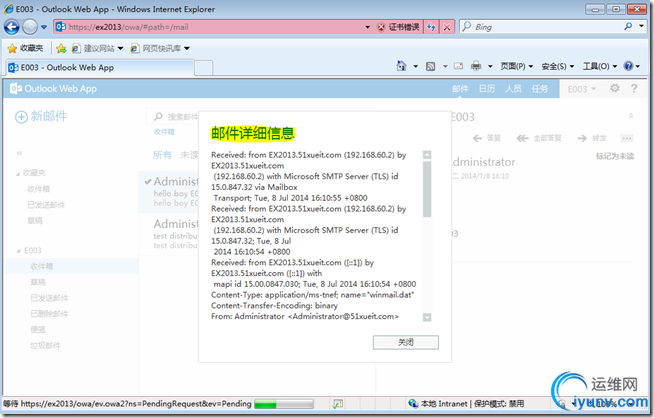Click message details scrollbar down arrow
Image resolution: width=654 pixels, height=418 pixels.
pos(427,317)
